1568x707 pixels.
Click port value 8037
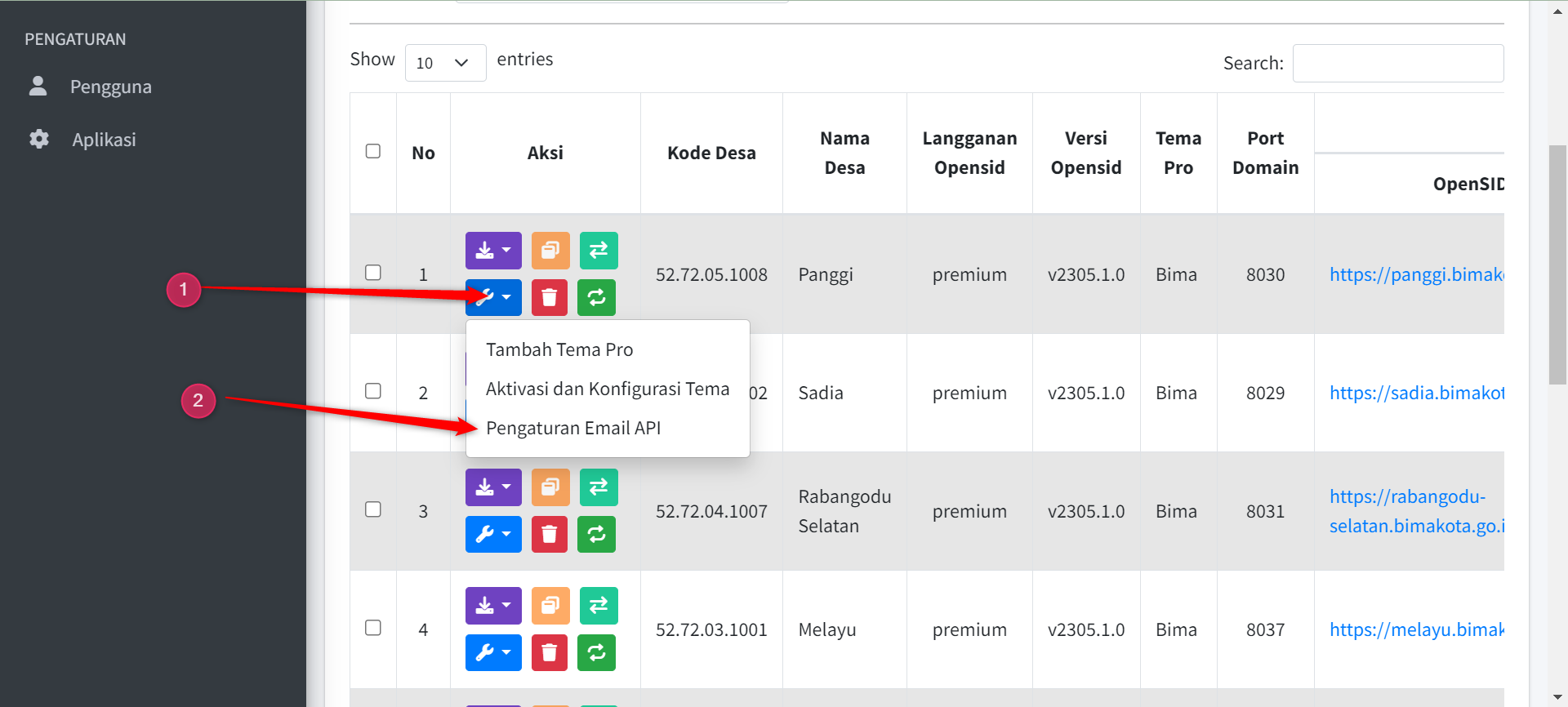point(1265,629)
